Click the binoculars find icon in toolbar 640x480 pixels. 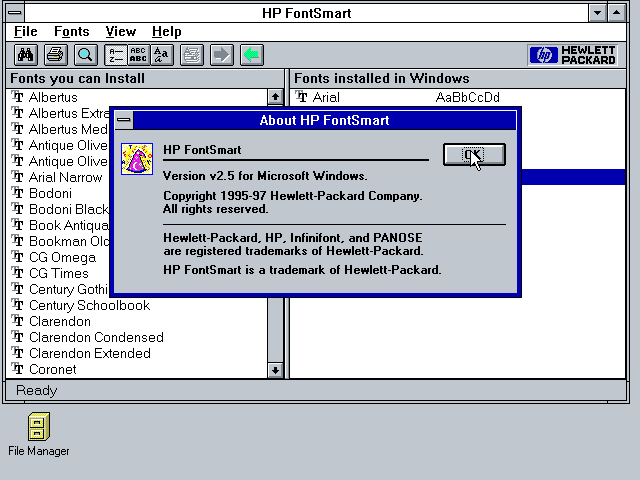coord(26,55)
